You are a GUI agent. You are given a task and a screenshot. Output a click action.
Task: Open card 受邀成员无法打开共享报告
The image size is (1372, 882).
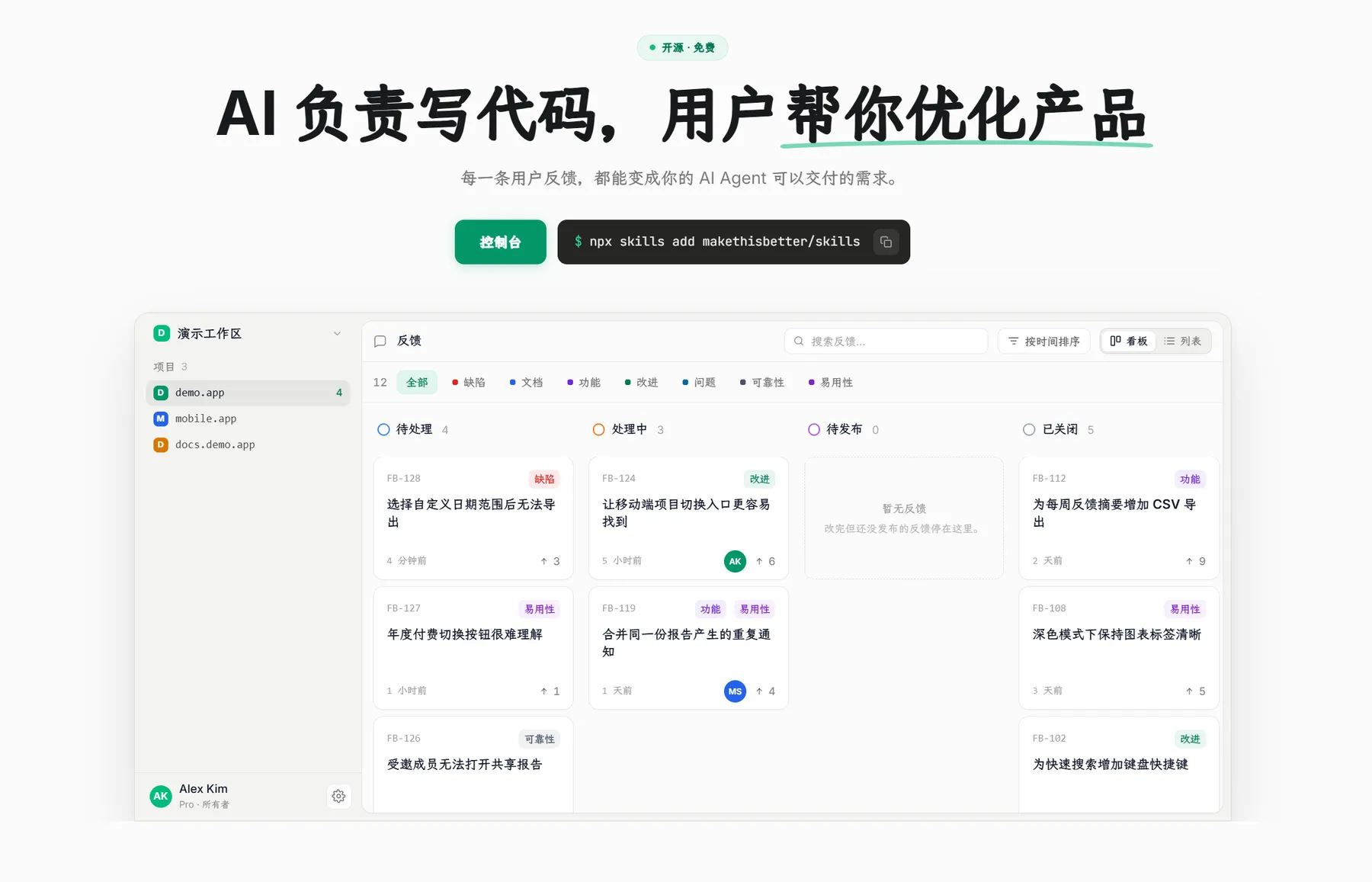473,765
